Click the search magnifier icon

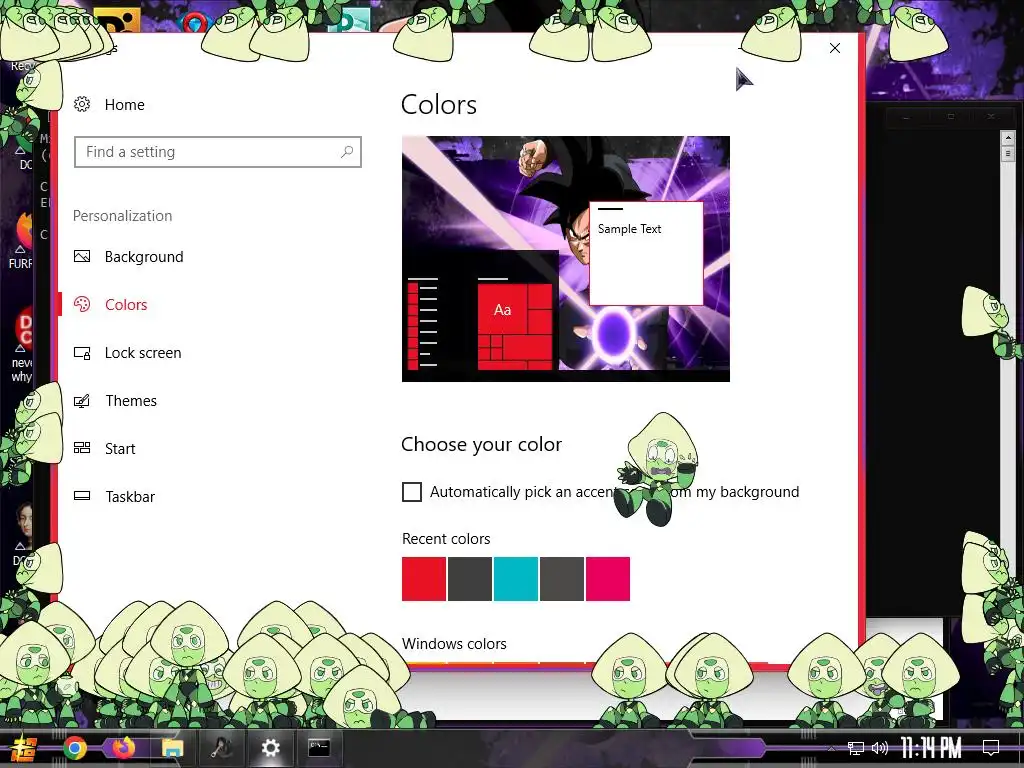[x=347, y=152]
